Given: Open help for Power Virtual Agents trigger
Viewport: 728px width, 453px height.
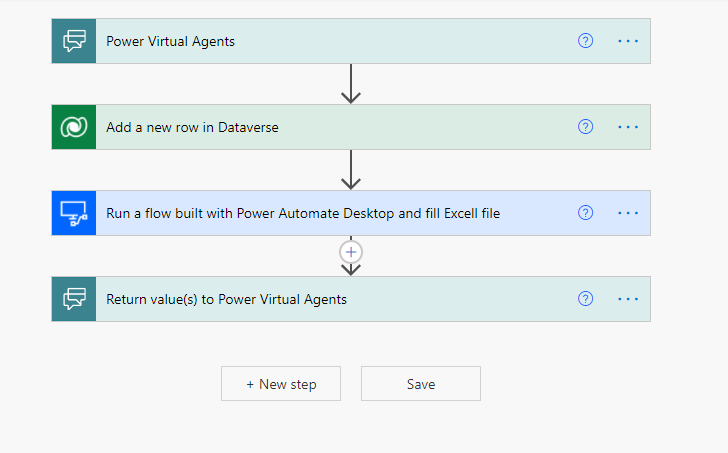Looking at the screenshot, I should pos(585,41).
